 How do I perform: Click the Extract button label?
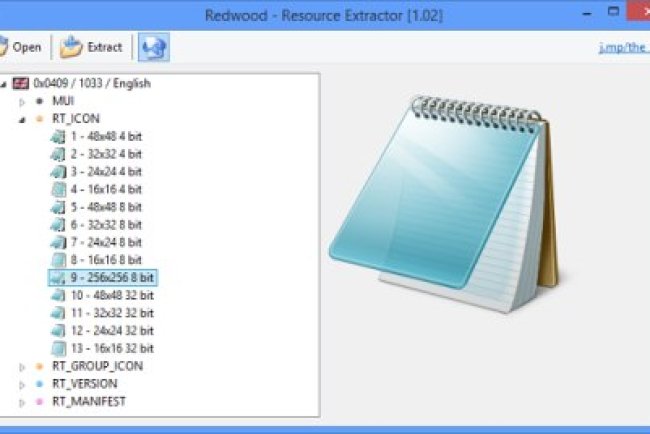(105, 47)
